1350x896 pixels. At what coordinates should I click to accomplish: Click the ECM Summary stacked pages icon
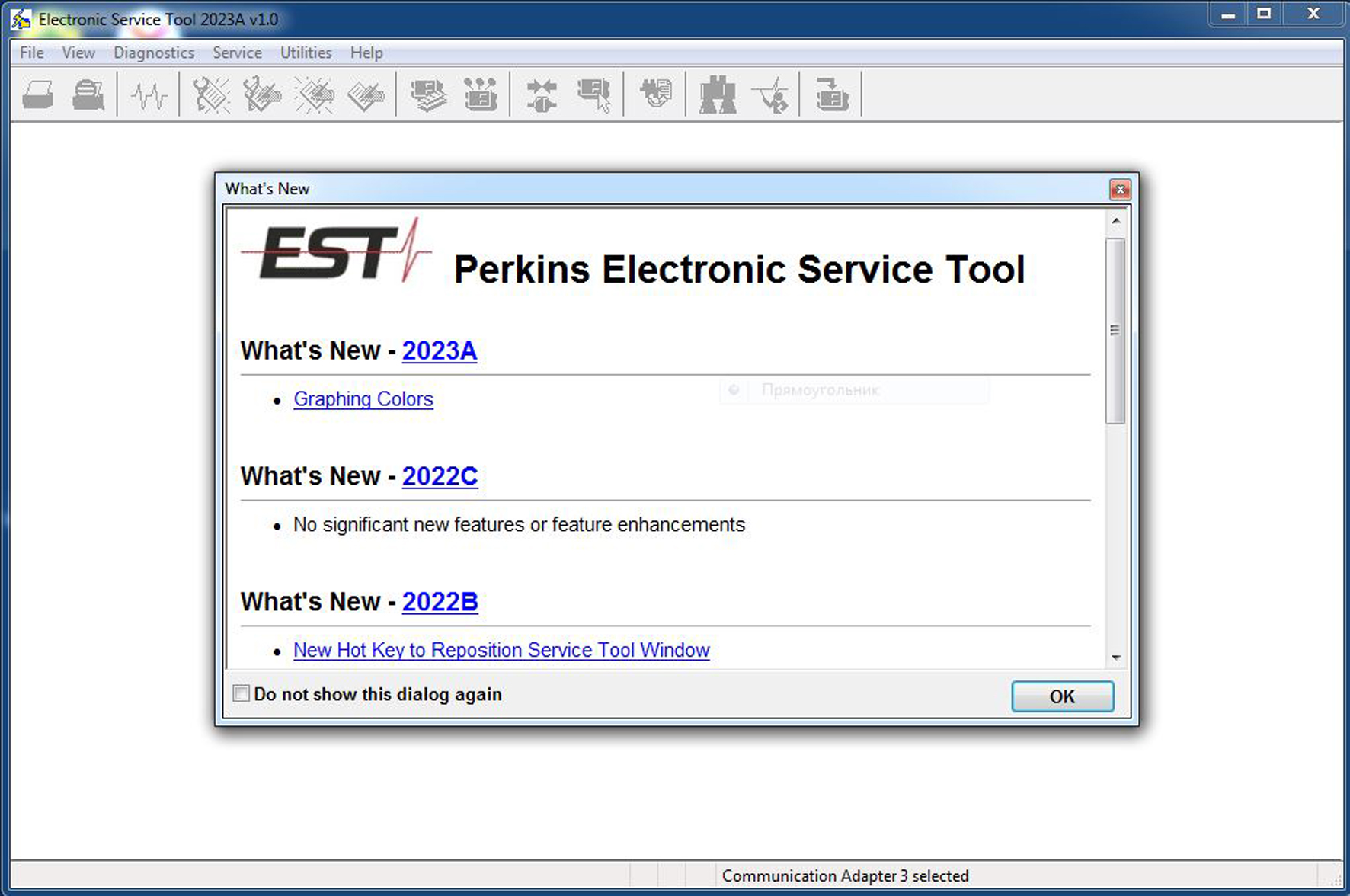(428, 95)
